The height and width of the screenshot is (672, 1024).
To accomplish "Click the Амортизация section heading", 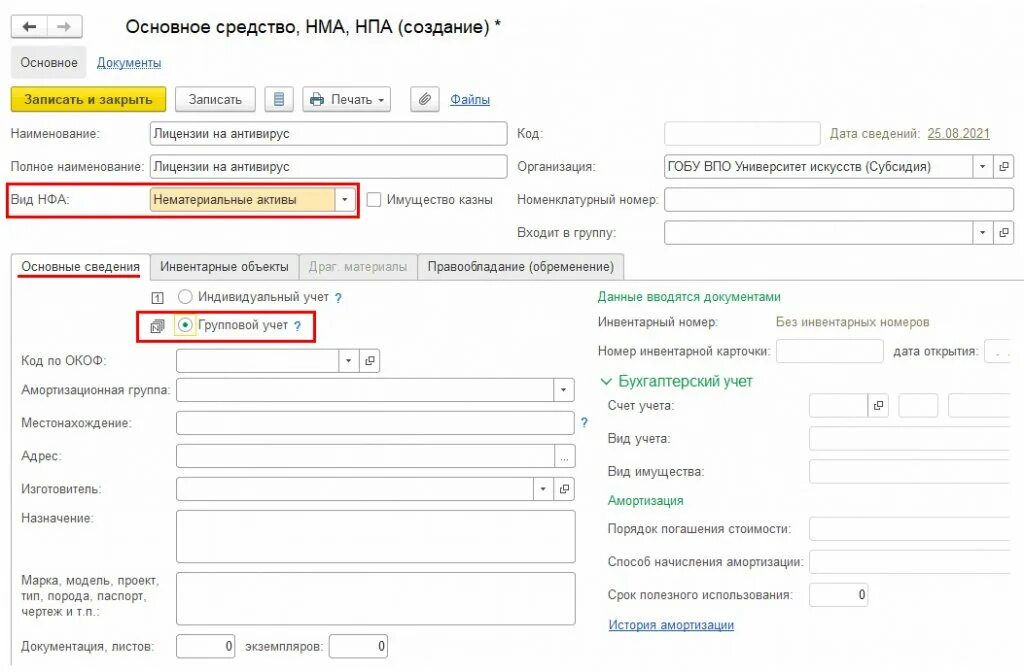I will tap(645, 501).
